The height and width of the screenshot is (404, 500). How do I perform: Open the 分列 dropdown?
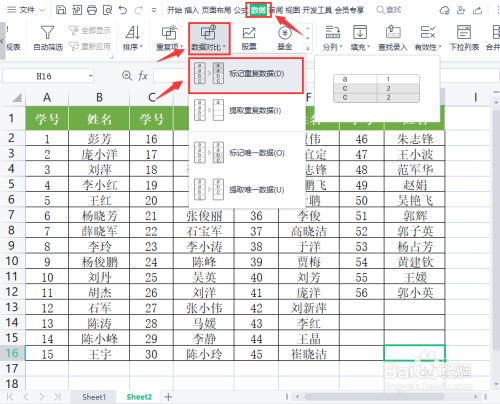(332, 38)
